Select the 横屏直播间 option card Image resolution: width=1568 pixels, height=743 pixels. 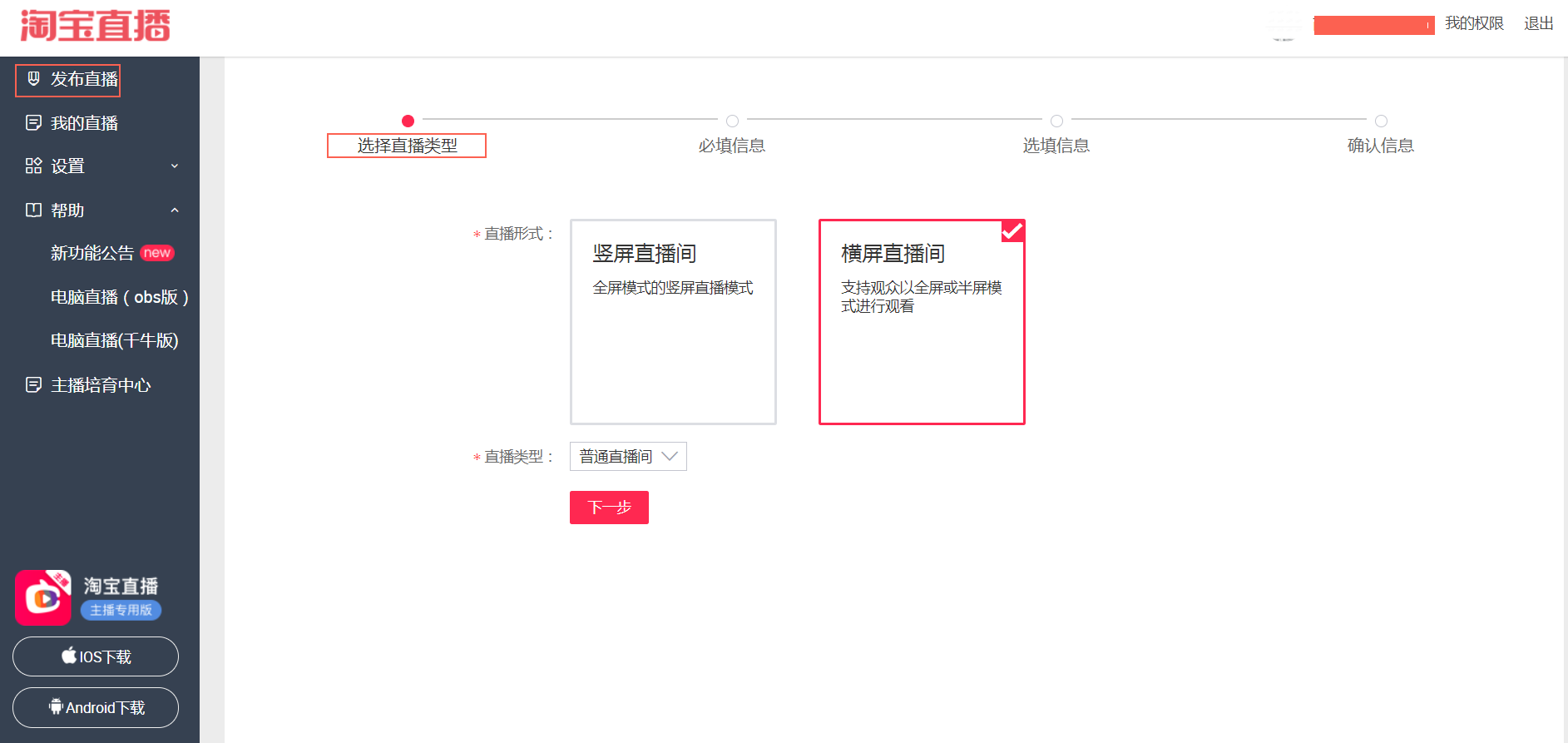point(921,322)
